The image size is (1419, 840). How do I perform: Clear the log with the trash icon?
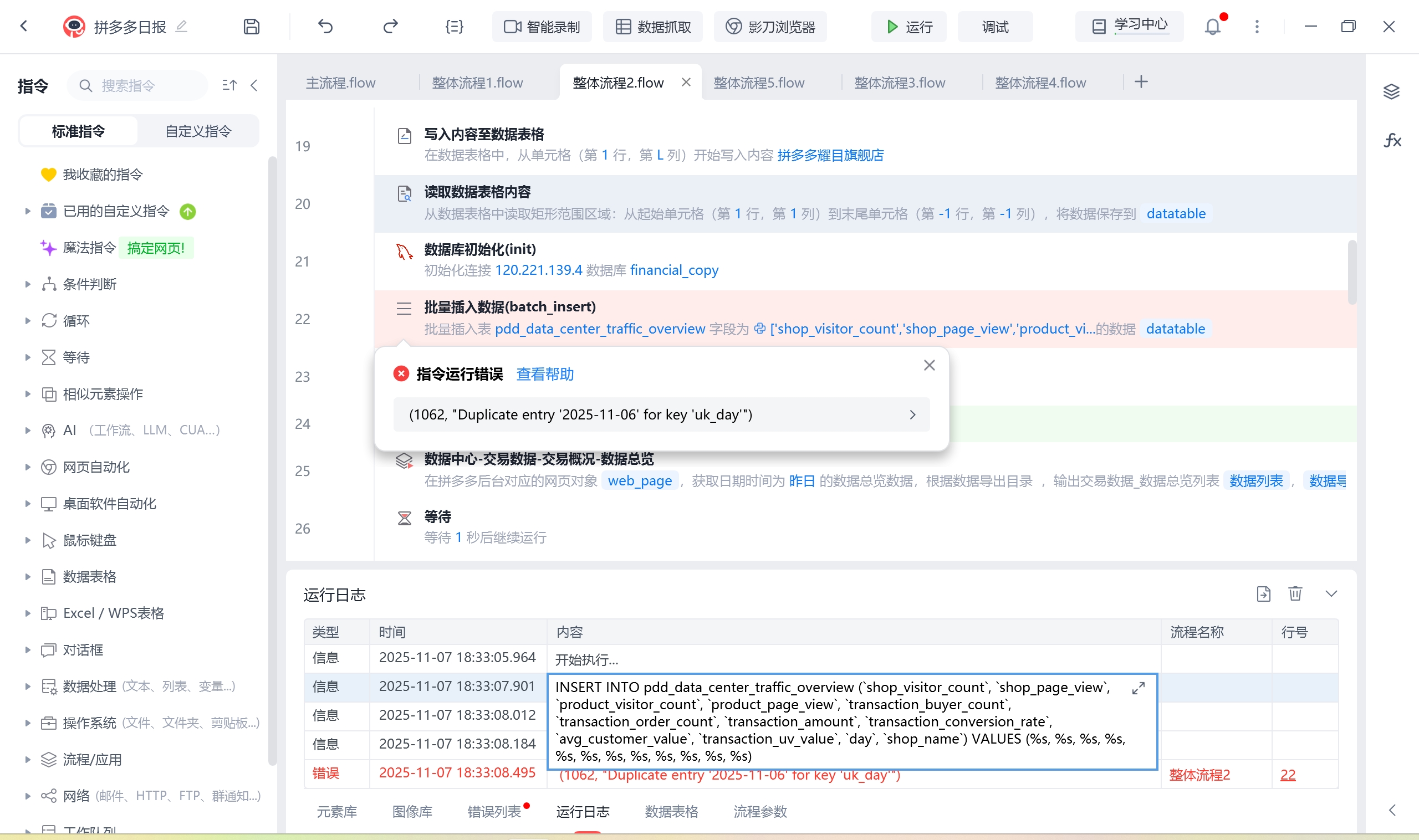point(1295,594)
